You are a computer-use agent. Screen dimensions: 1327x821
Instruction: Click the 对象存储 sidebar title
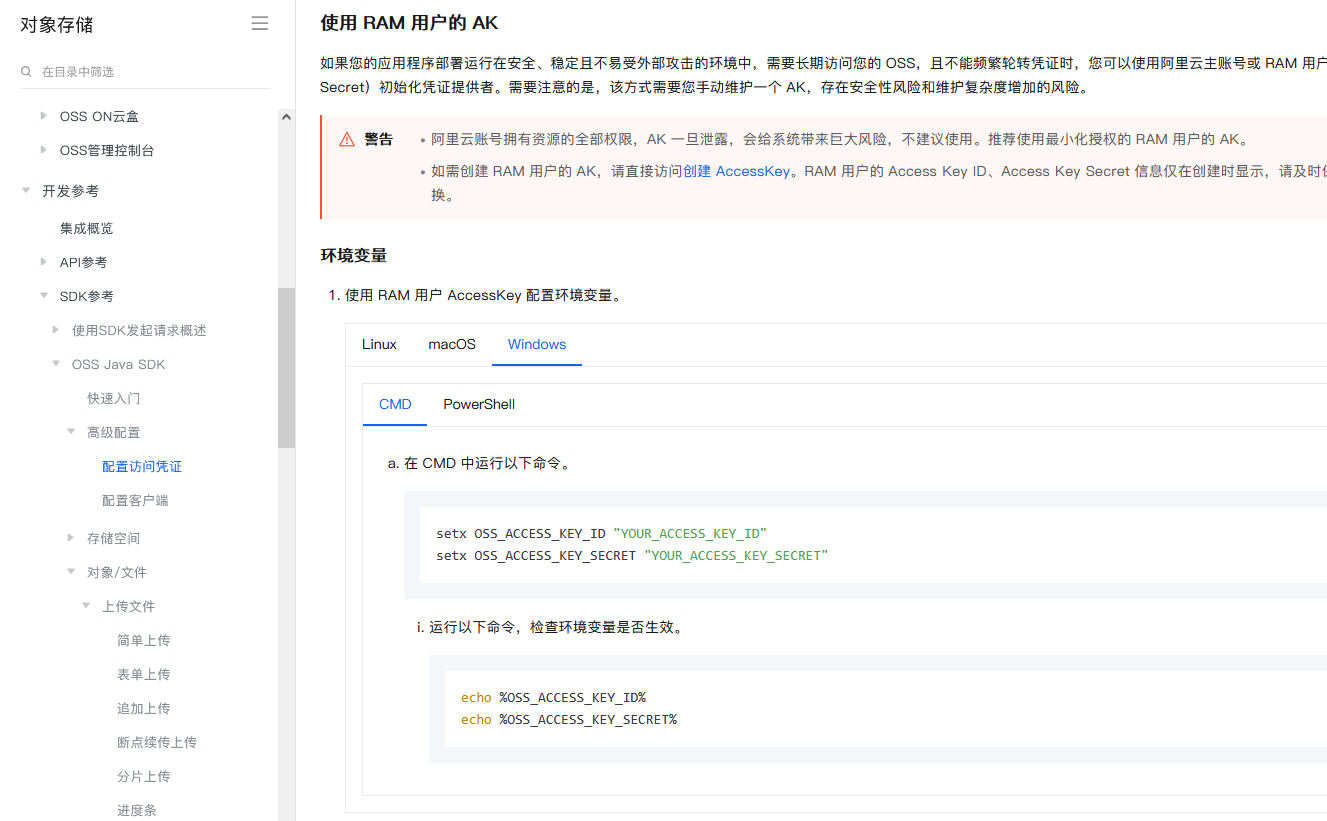click(56, 25)
